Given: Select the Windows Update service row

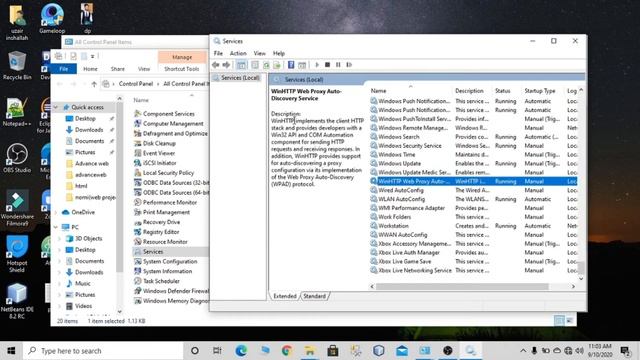Looking at the screenshot, I should (x=473, y=163).
